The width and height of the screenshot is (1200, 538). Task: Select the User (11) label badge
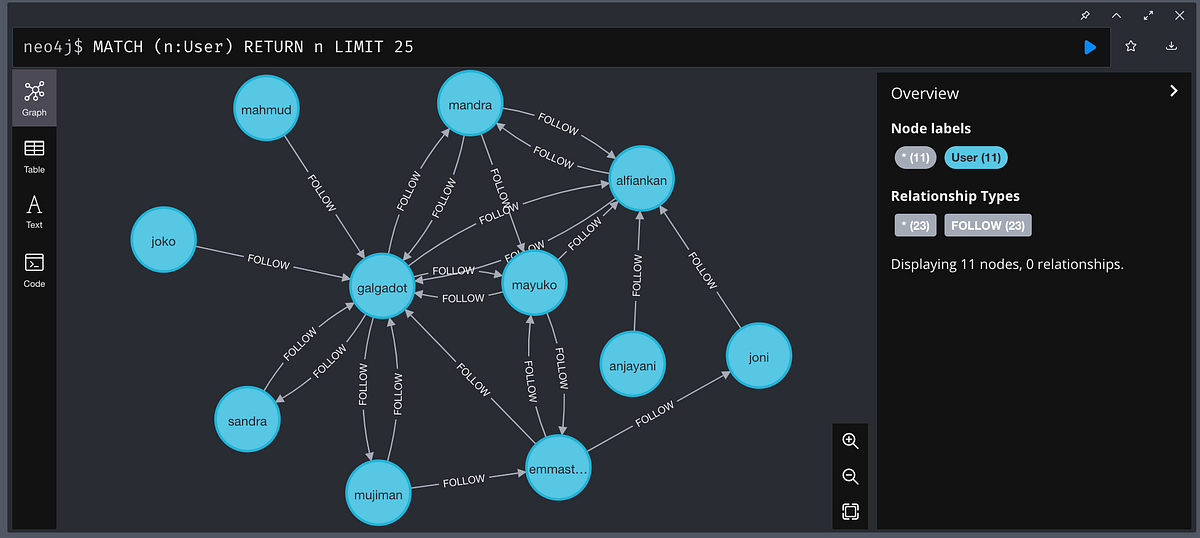pyautogui.click(x=976, y=158)
